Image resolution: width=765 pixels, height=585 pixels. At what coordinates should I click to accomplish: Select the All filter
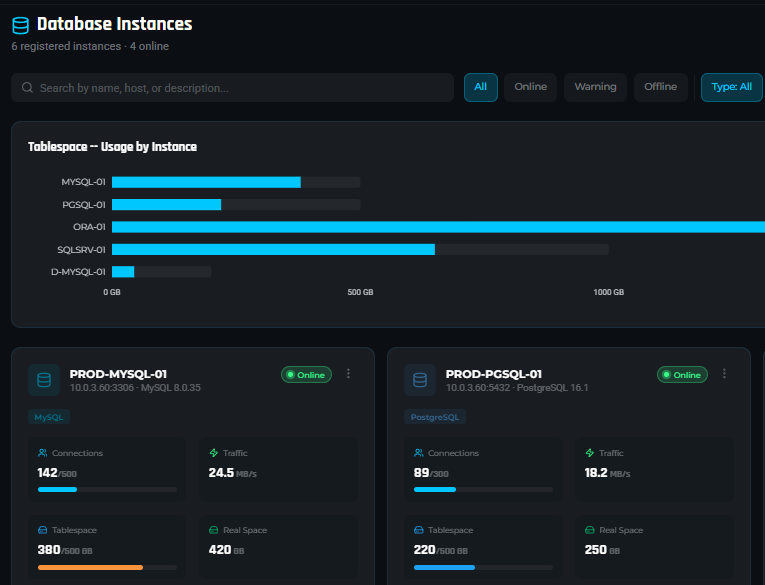(x=480, y=87)
